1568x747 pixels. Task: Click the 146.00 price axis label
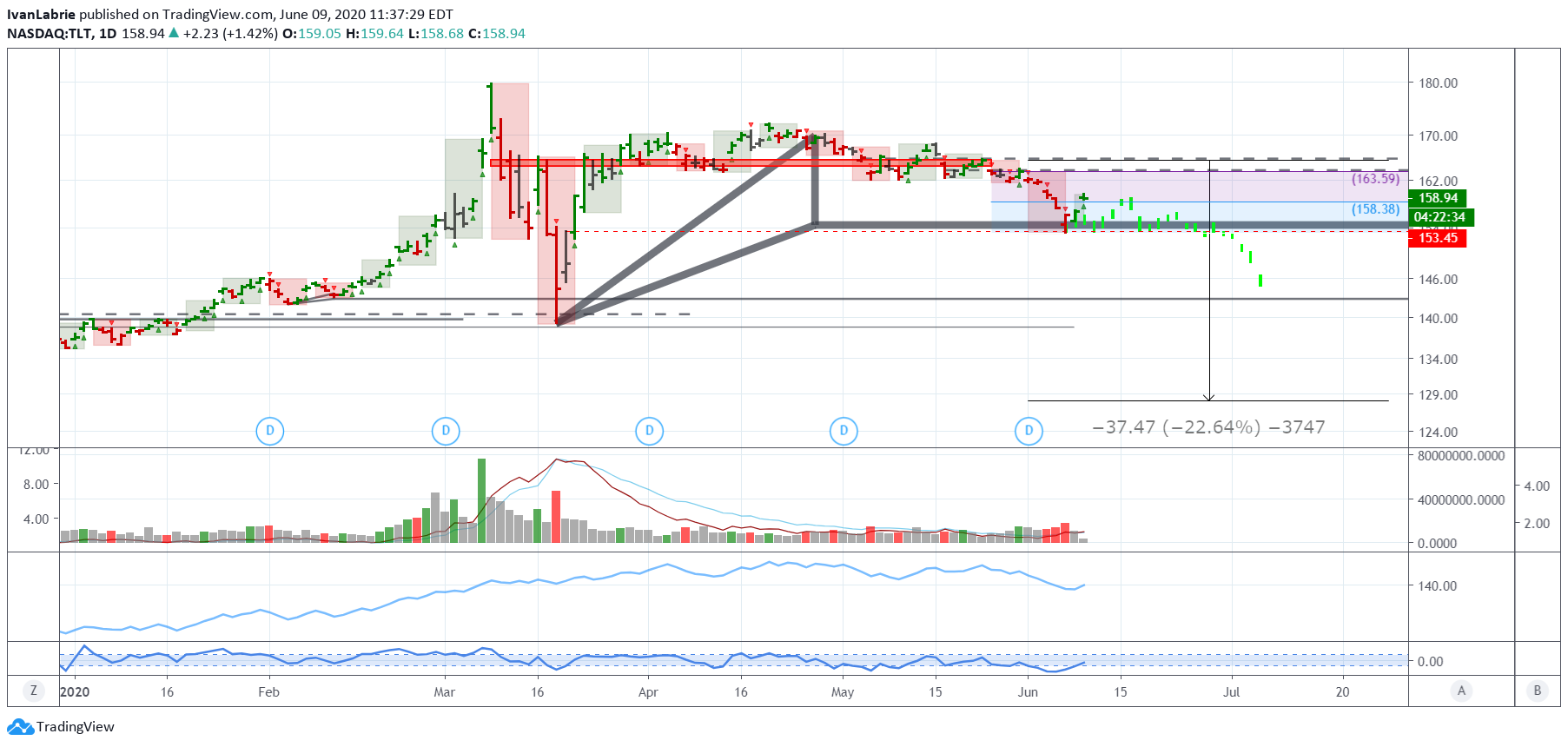click(x=1438, y=280)
